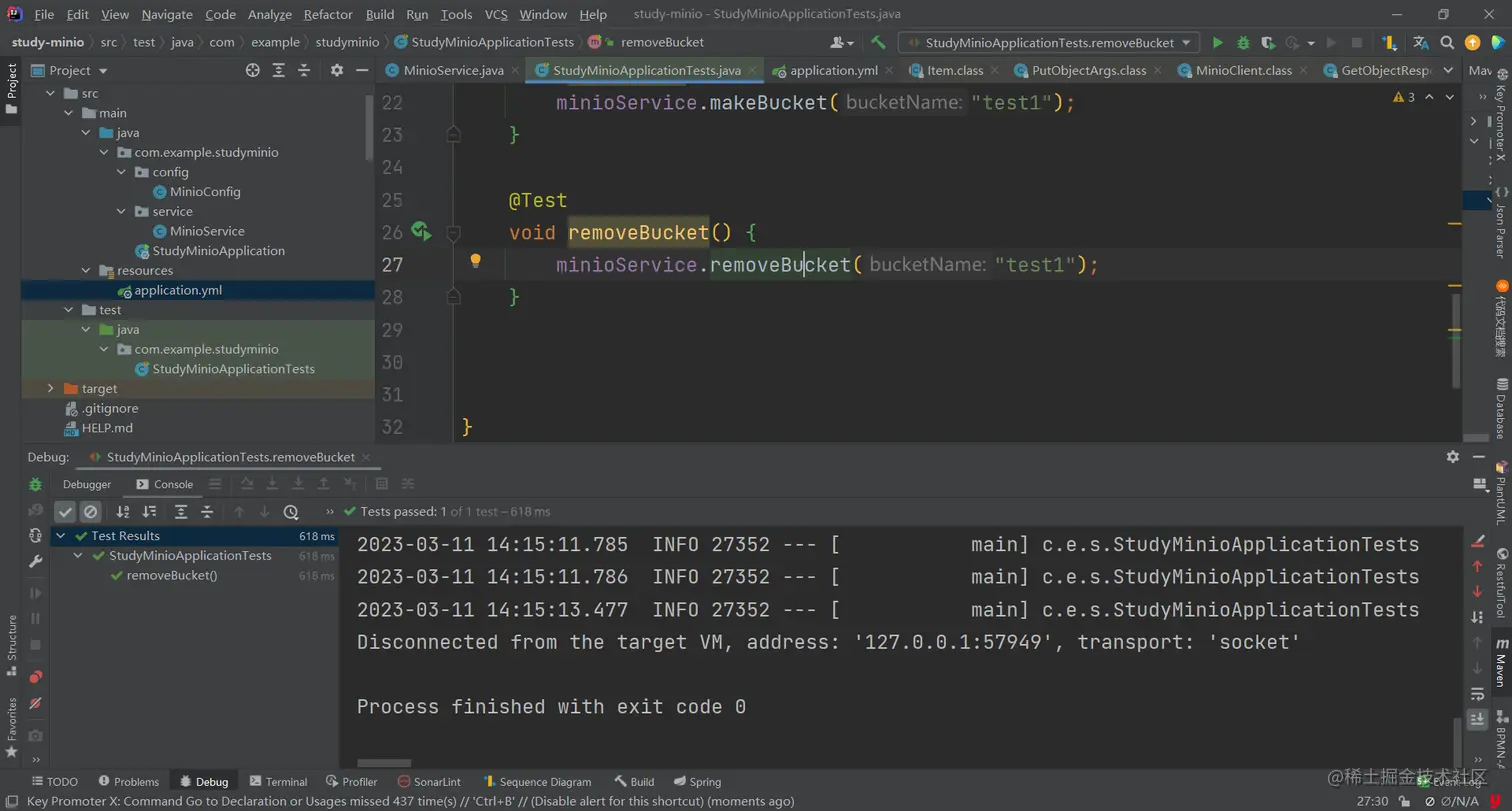Hide the Project panel with the minus icon
The image size is (1512, 811).
(362, 70)
